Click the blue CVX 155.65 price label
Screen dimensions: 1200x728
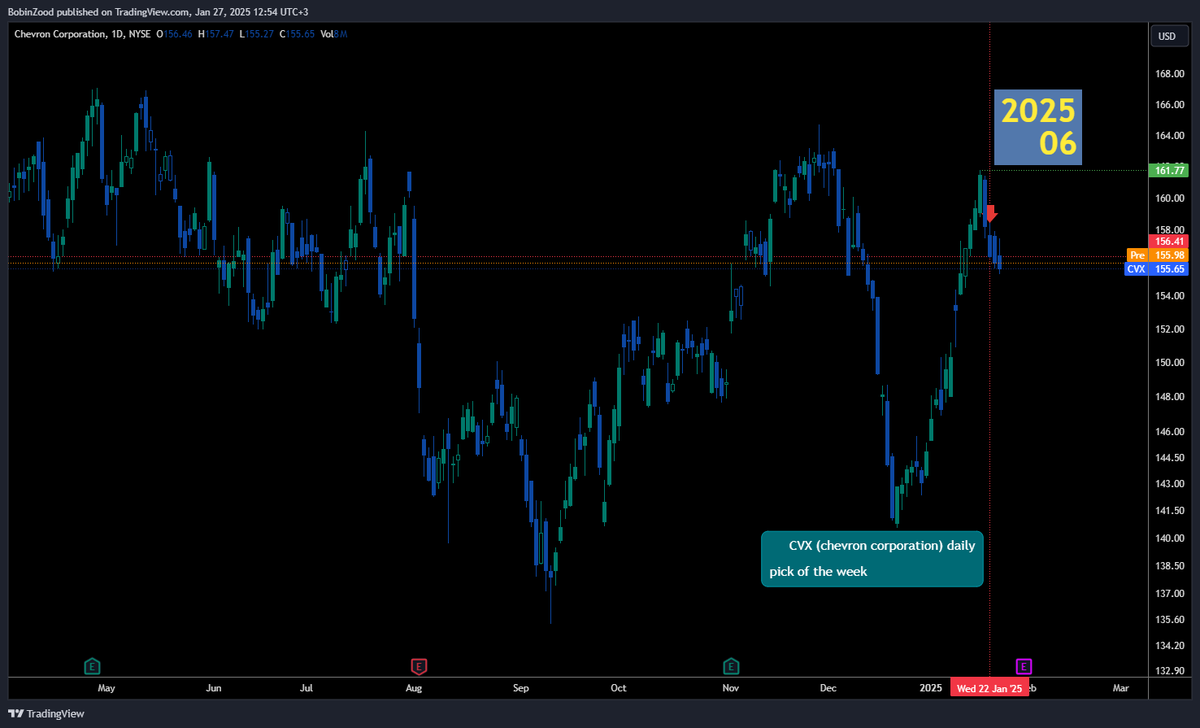coord(1156,270)
